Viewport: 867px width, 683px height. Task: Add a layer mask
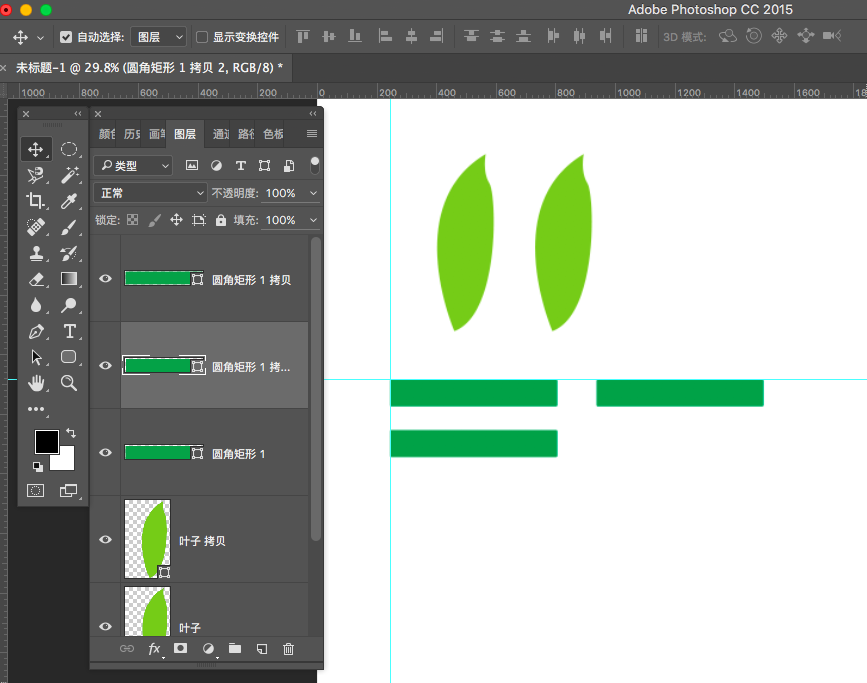tap(180, 648)
